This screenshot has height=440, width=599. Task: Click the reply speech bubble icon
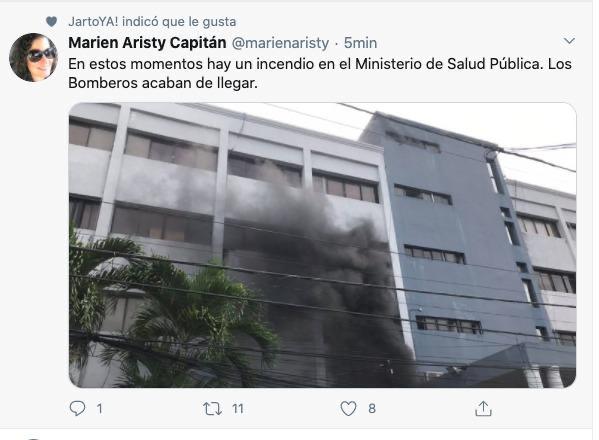[x=77, y=408]
